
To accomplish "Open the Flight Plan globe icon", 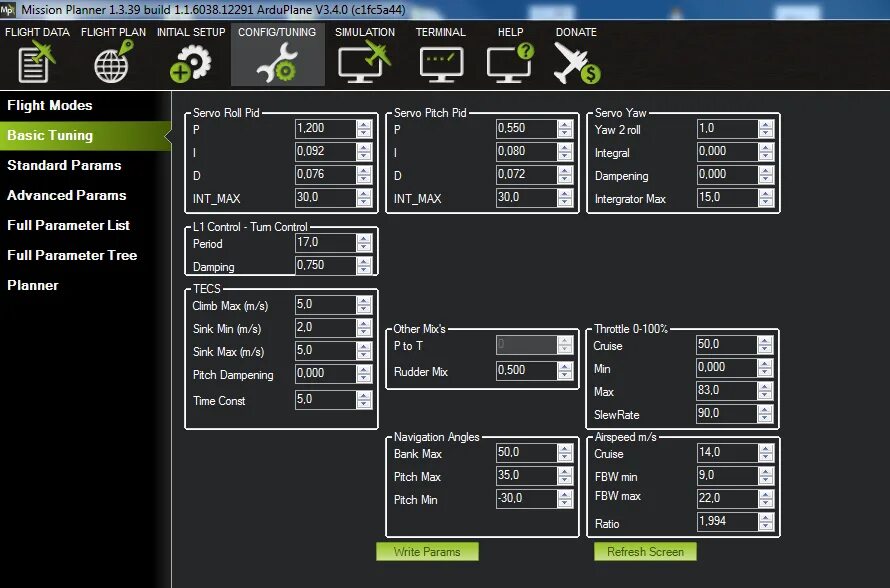I will tap(114, 61).
